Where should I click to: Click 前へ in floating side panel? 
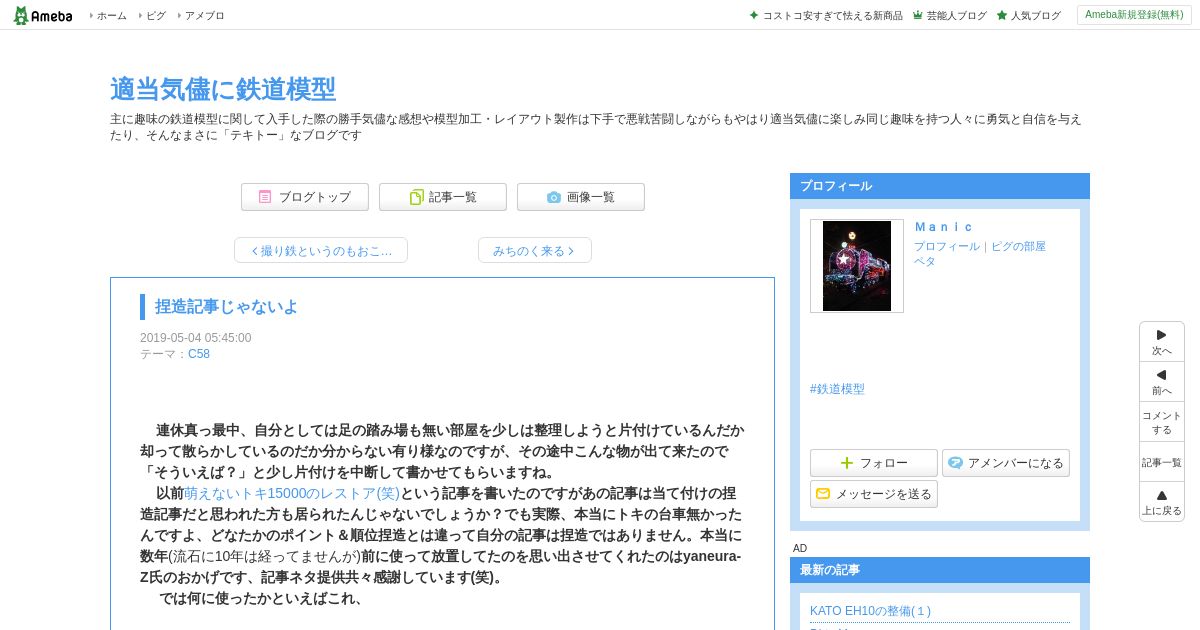[1162, 382]
